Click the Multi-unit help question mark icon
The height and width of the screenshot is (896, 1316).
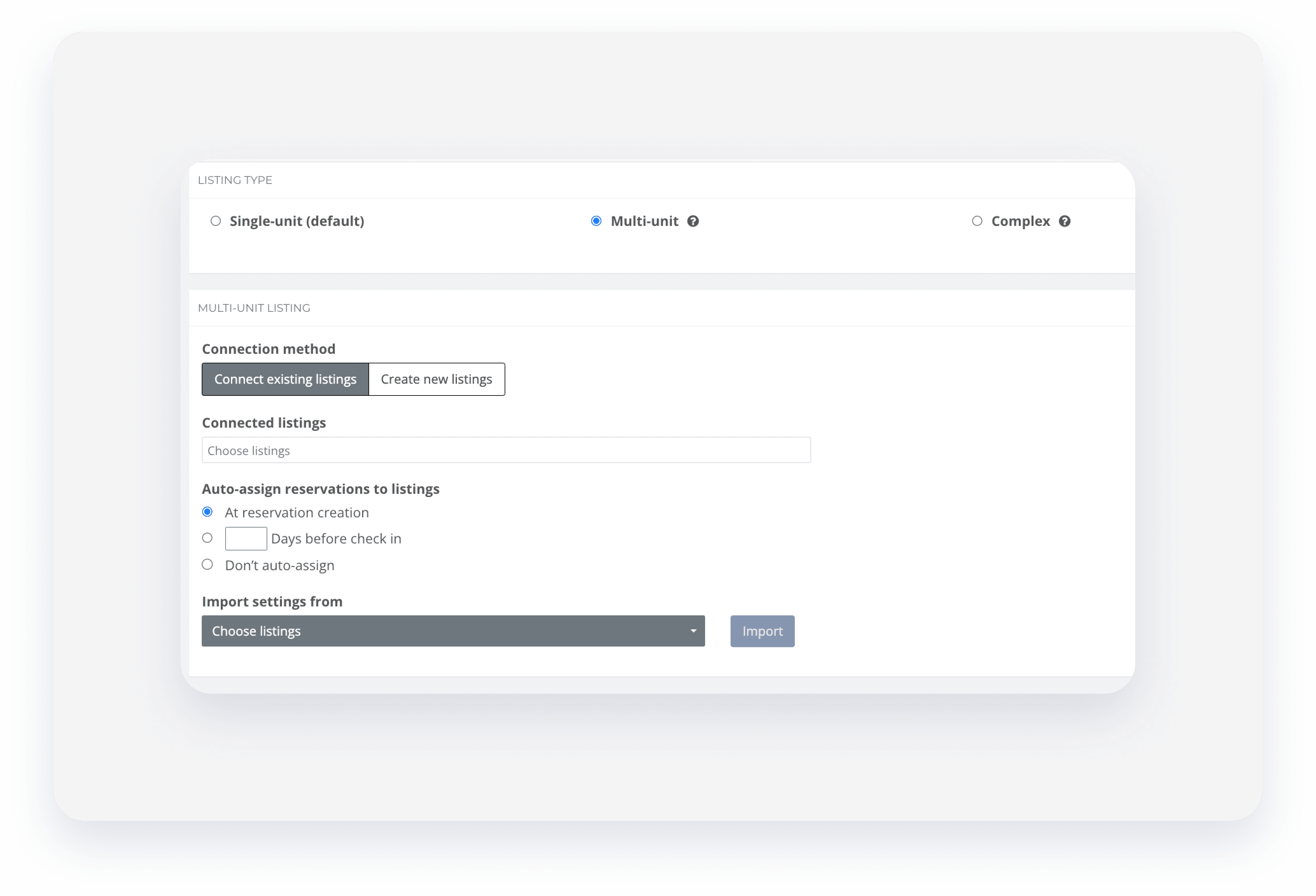(x=693, y=221)
